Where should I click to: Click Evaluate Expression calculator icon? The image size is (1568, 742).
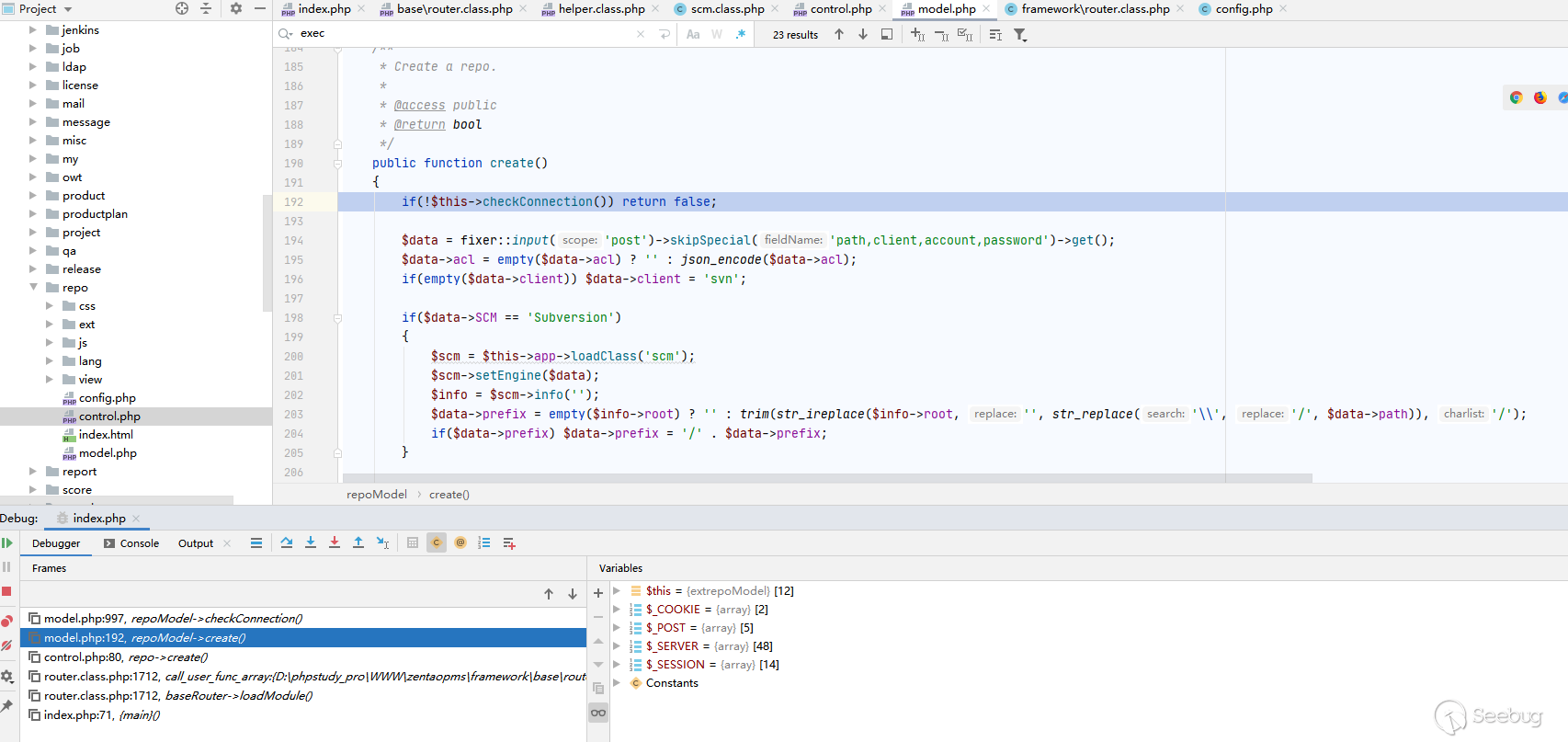pos(413,543)
